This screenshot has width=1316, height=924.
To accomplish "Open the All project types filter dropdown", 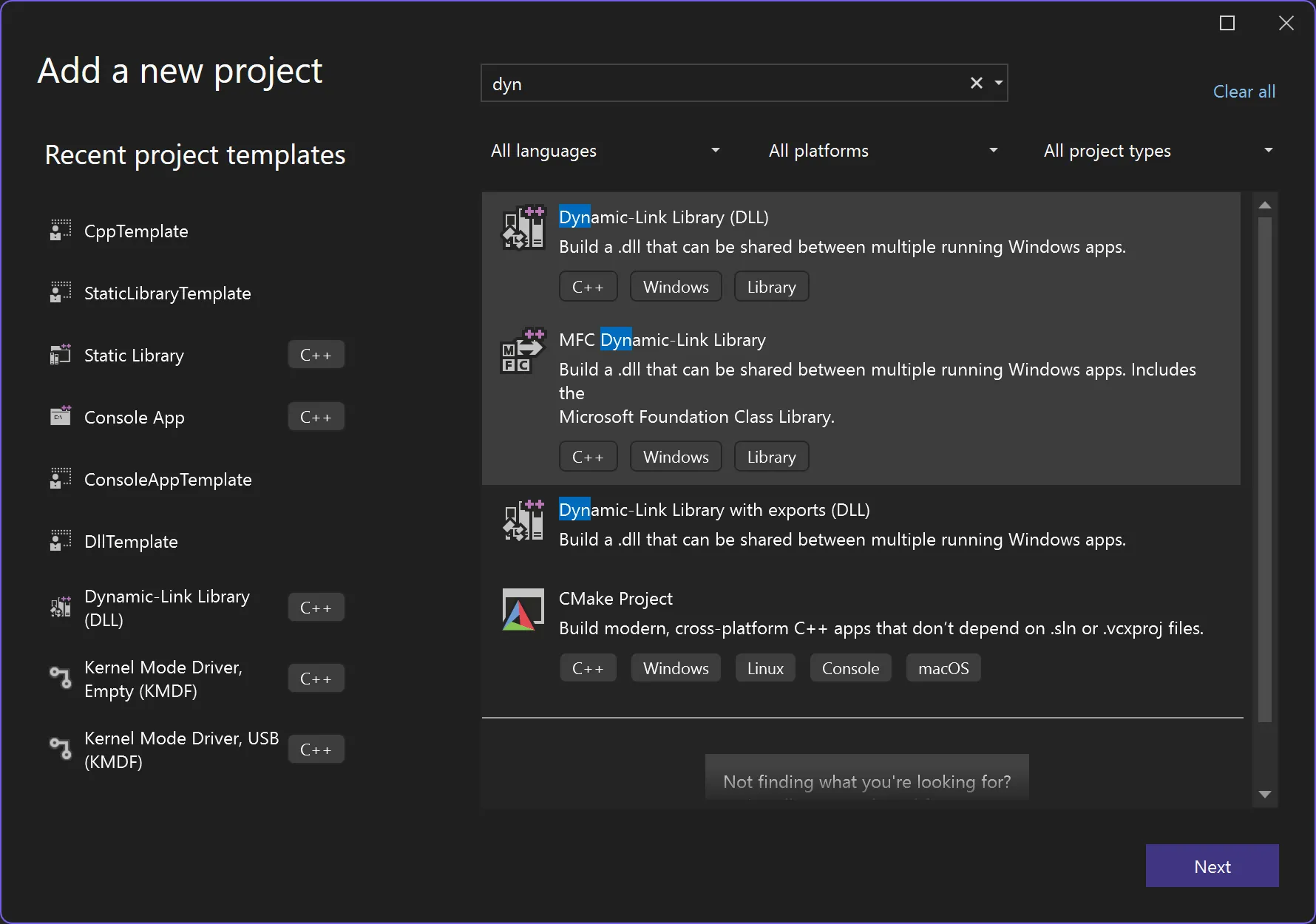I will tap(1159, 151).
